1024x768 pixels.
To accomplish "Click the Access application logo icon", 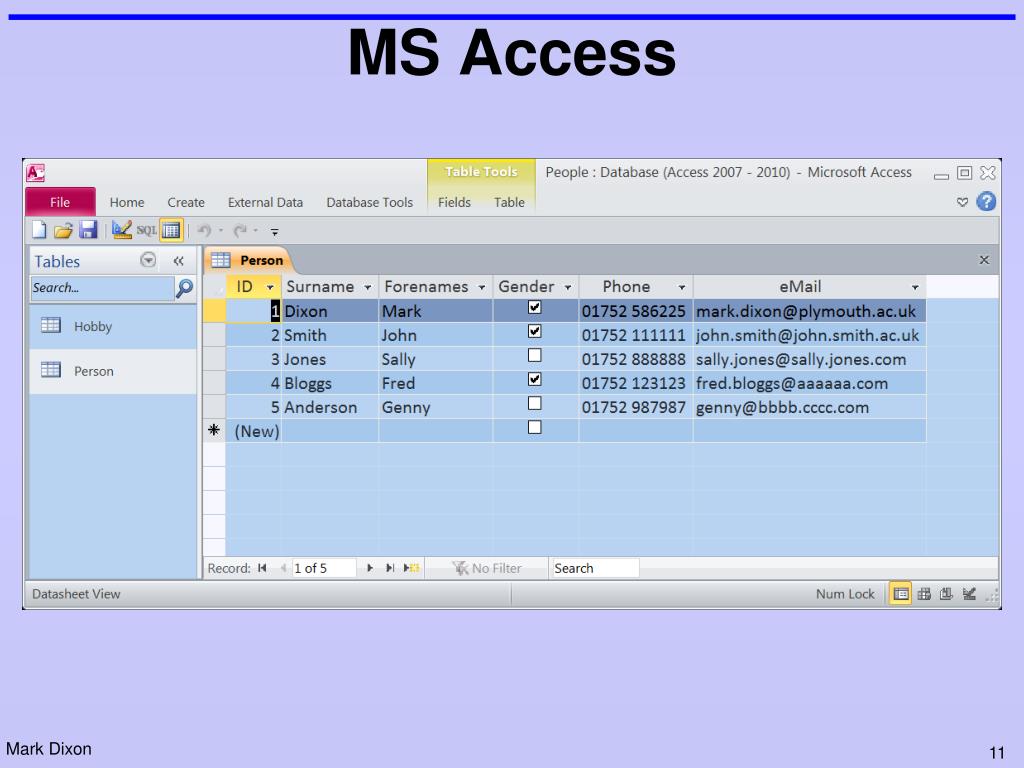I will (35, 173).
